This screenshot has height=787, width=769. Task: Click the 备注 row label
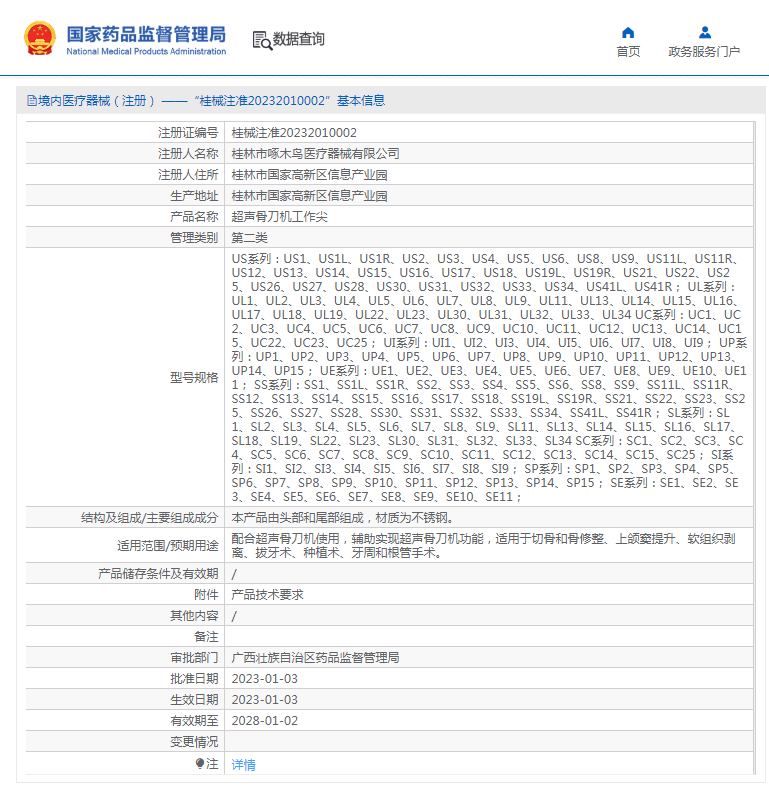click(x=206, y=637)
